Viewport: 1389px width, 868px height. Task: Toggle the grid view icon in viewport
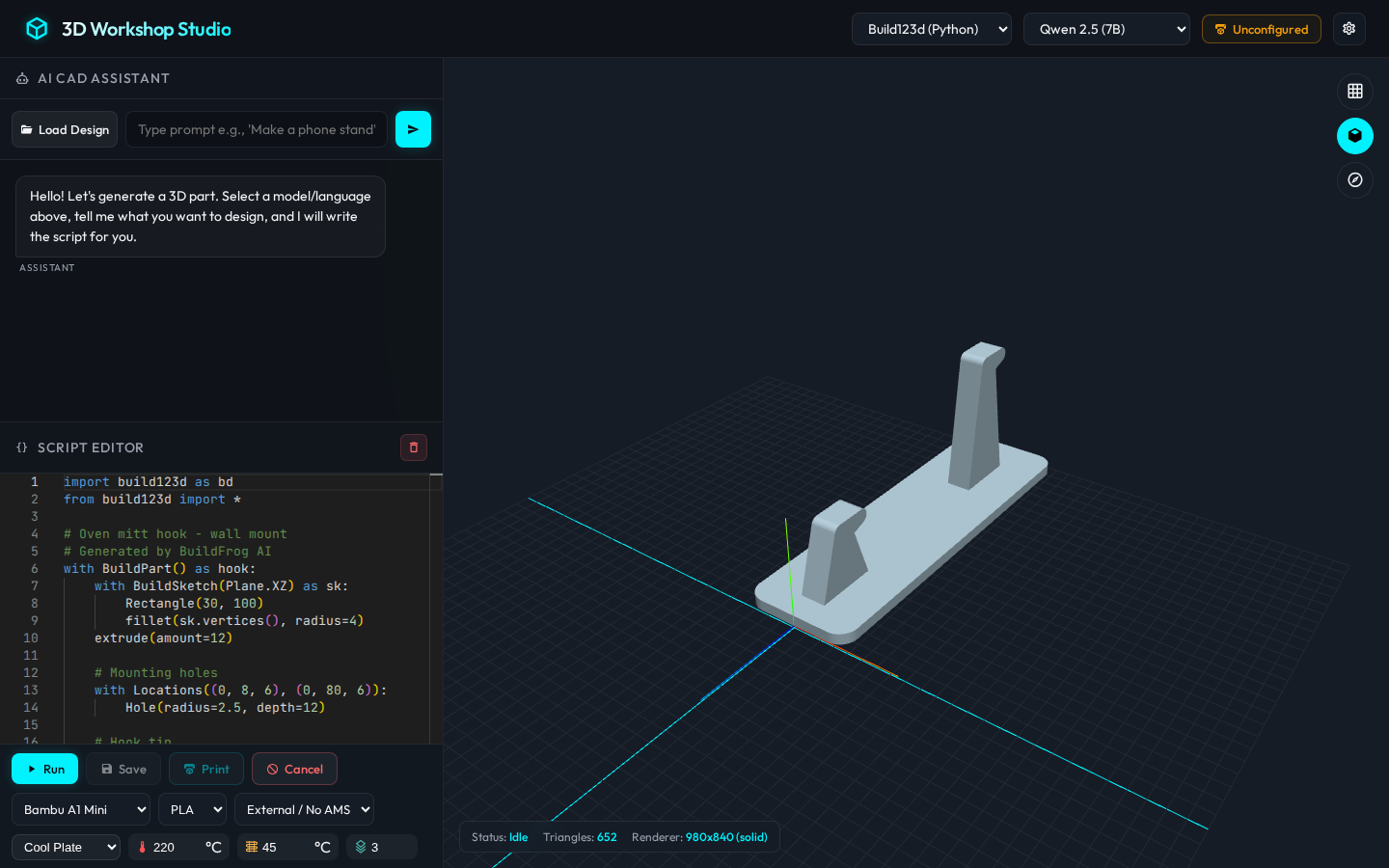click(x=1355, y=91)
